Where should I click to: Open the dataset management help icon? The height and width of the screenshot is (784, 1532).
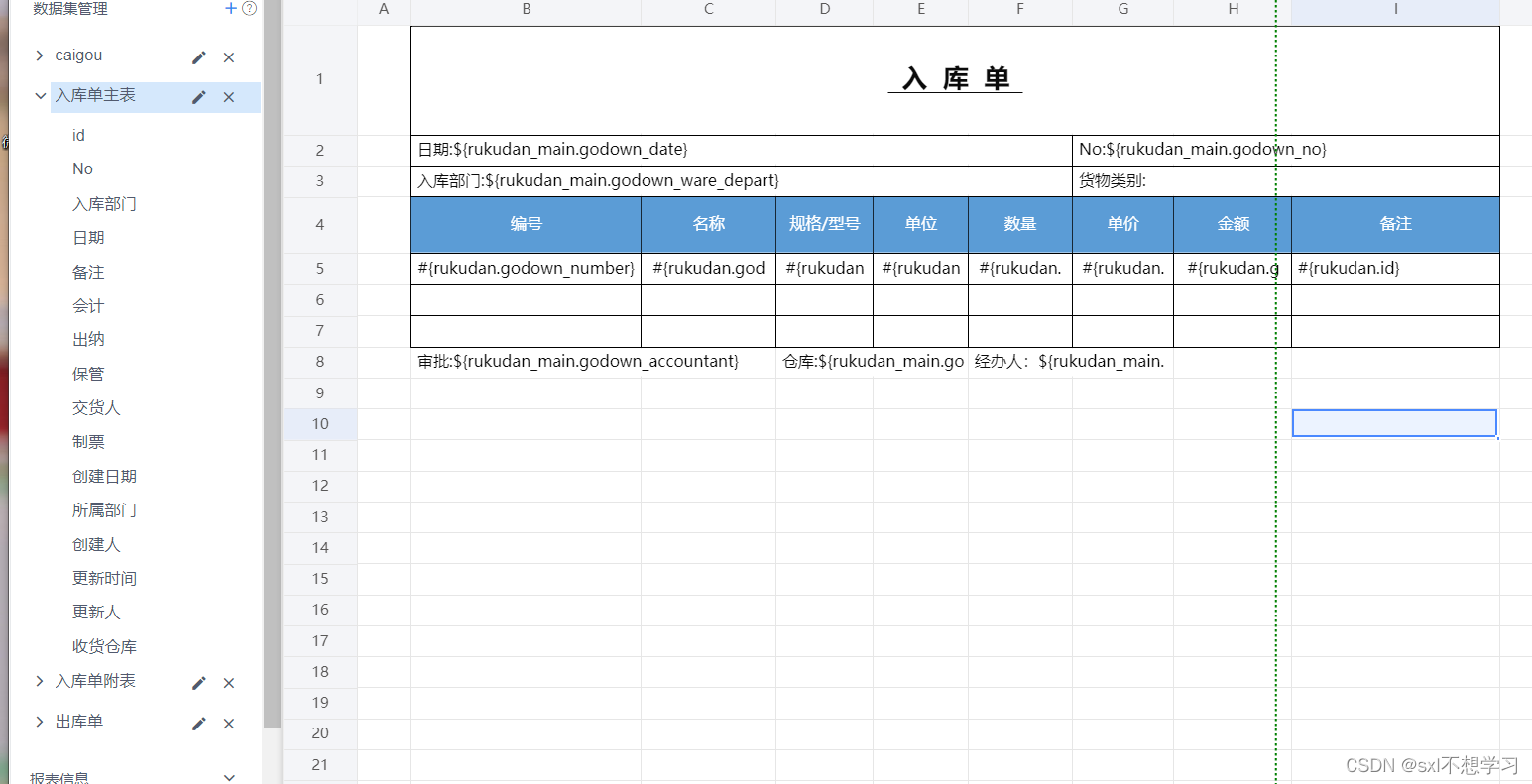[249, 8]
